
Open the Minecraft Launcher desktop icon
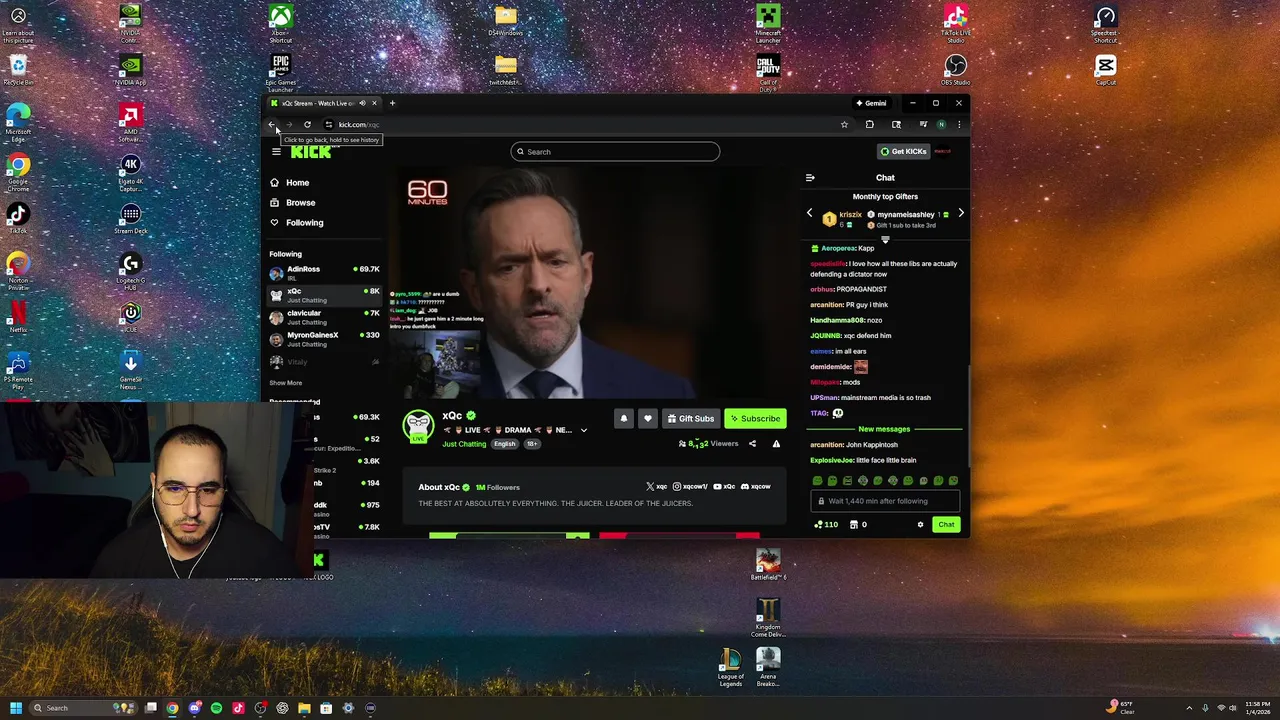click(768, 24)
